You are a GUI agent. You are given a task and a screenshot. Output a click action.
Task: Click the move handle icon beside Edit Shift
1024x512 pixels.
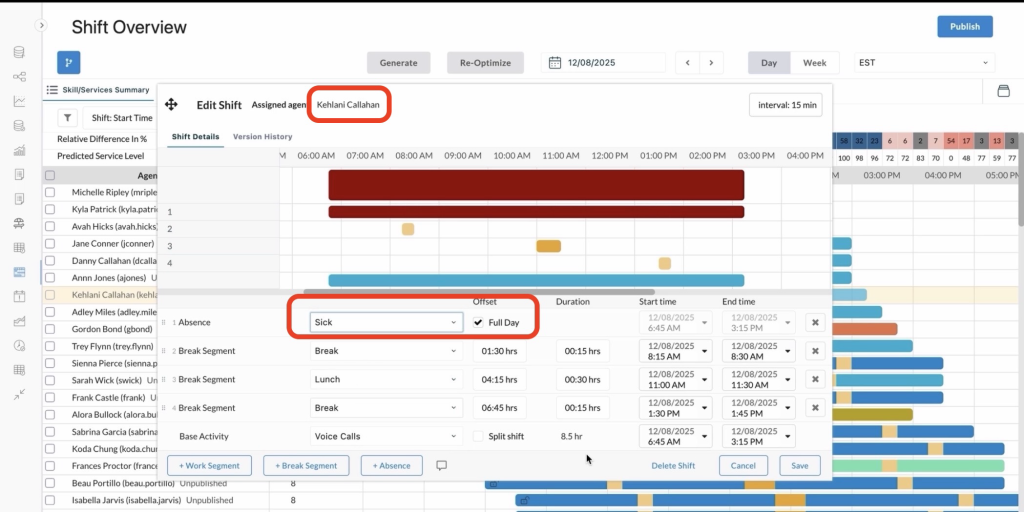(171, 104)
